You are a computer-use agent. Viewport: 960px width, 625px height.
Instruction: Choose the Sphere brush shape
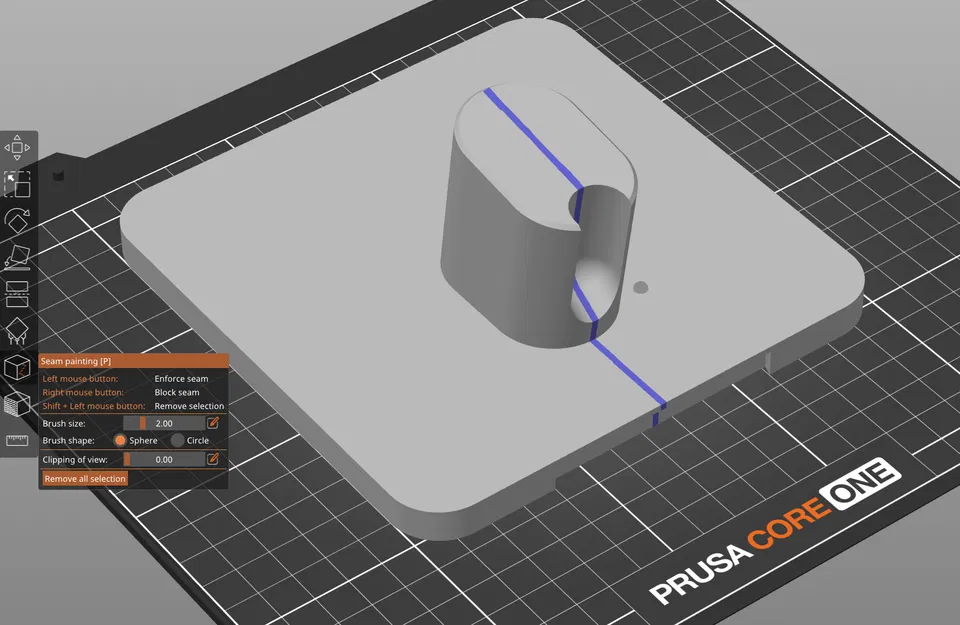tap(120, 440)
